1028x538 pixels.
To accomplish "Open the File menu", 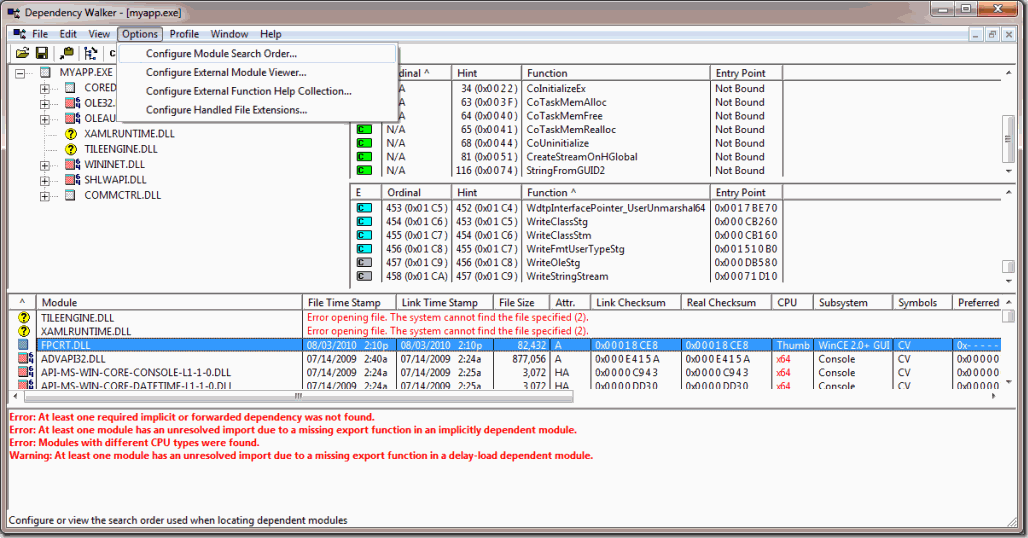I will tap(39, 34).
